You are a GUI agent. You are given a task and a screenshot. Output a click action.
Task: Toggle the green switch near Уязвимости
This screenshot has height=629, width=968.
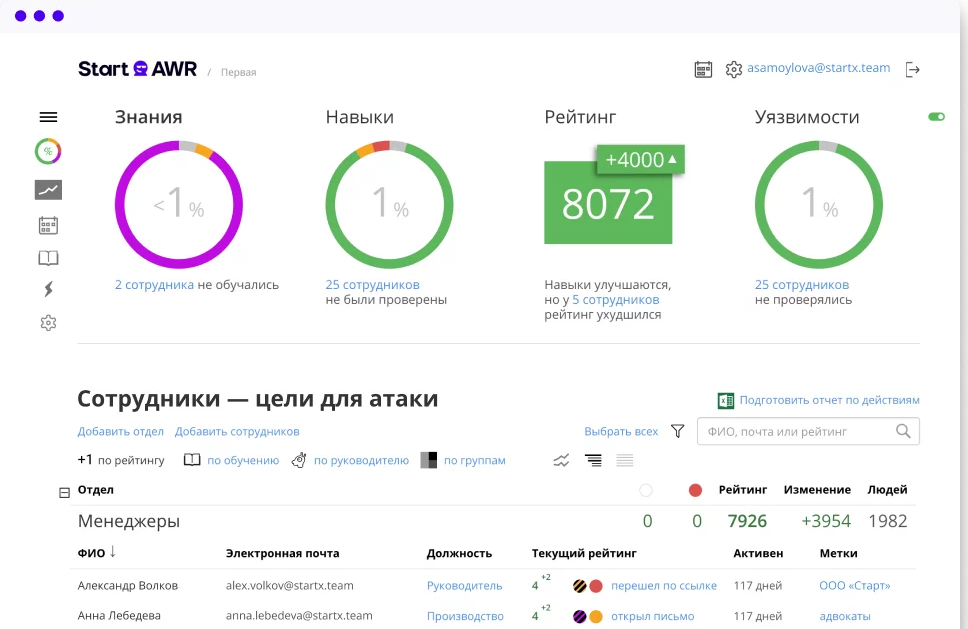[937, 117]
